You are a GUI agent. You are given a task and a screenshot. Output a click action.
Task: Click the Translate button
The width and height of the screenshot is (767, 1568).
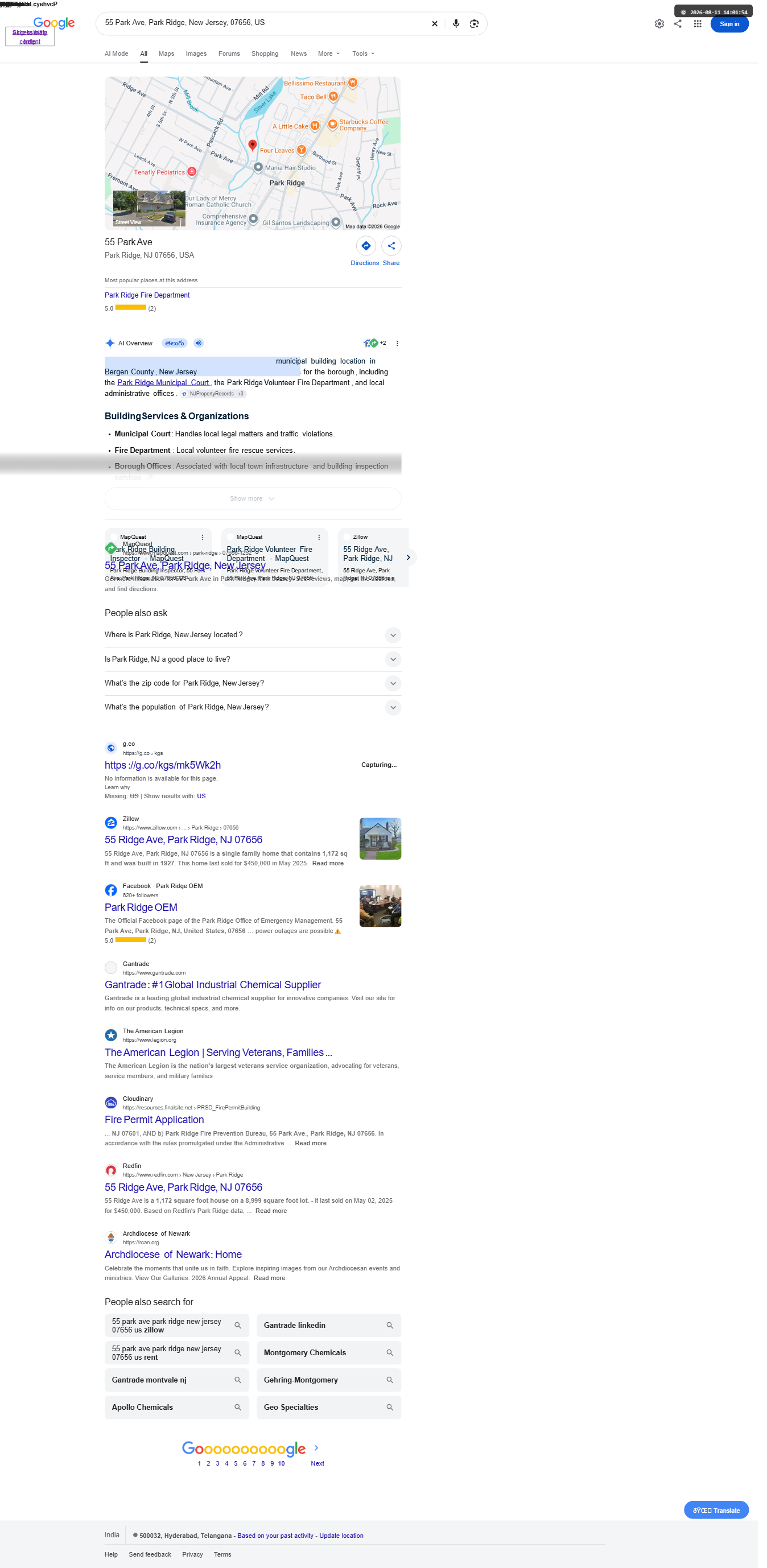point(716,1510)
